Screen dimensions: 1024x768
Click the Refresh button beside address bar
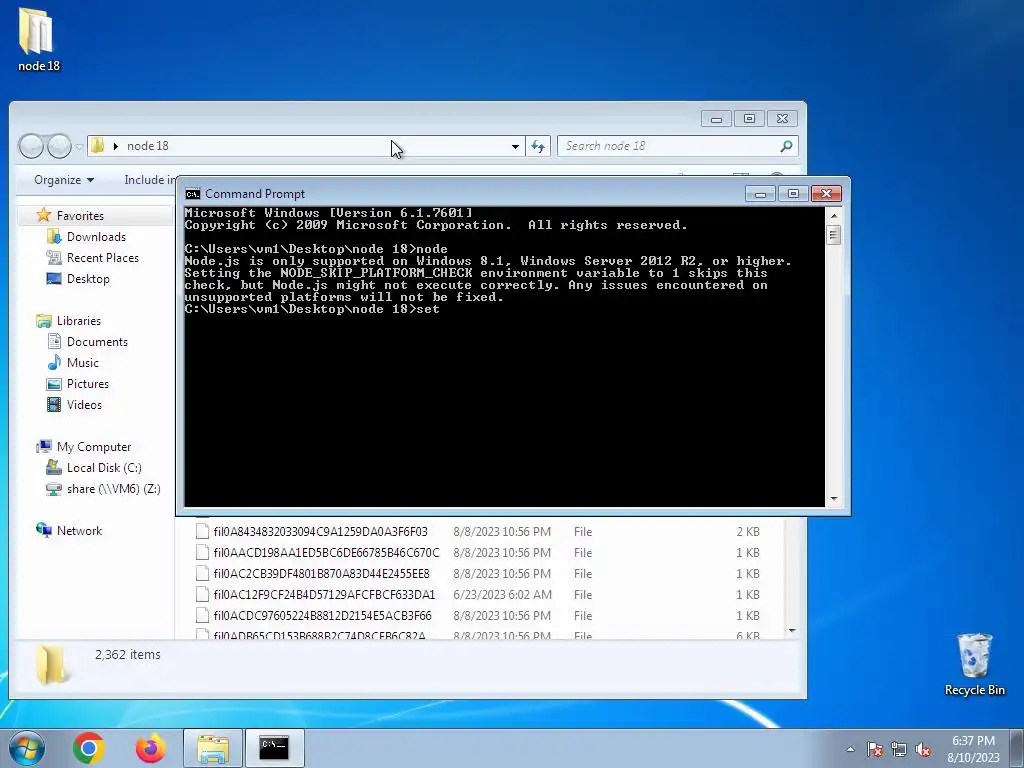(x=538, y=146)
